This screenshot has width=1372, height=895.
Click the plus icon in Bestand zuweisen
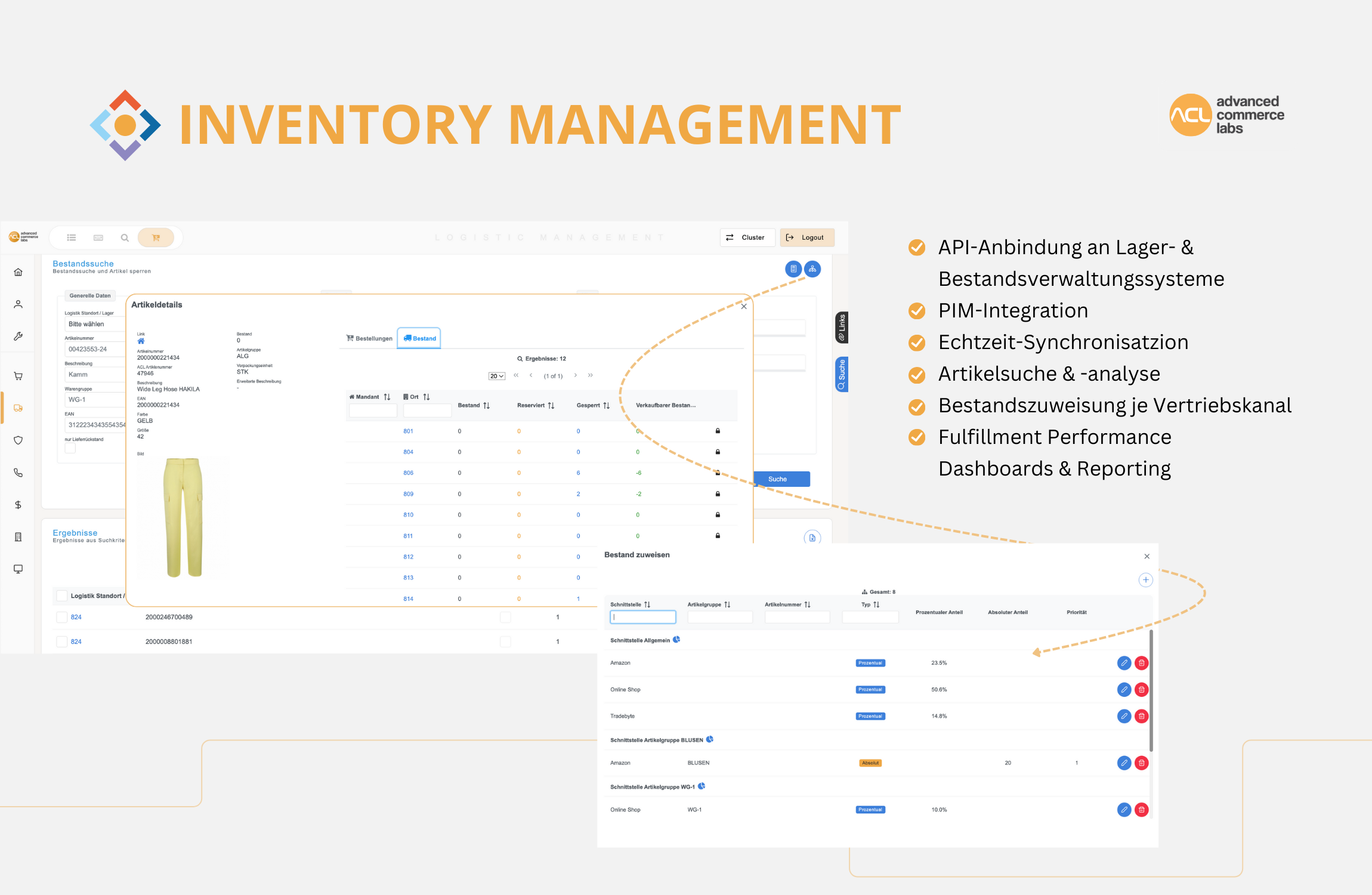(x=1145, y=580)
